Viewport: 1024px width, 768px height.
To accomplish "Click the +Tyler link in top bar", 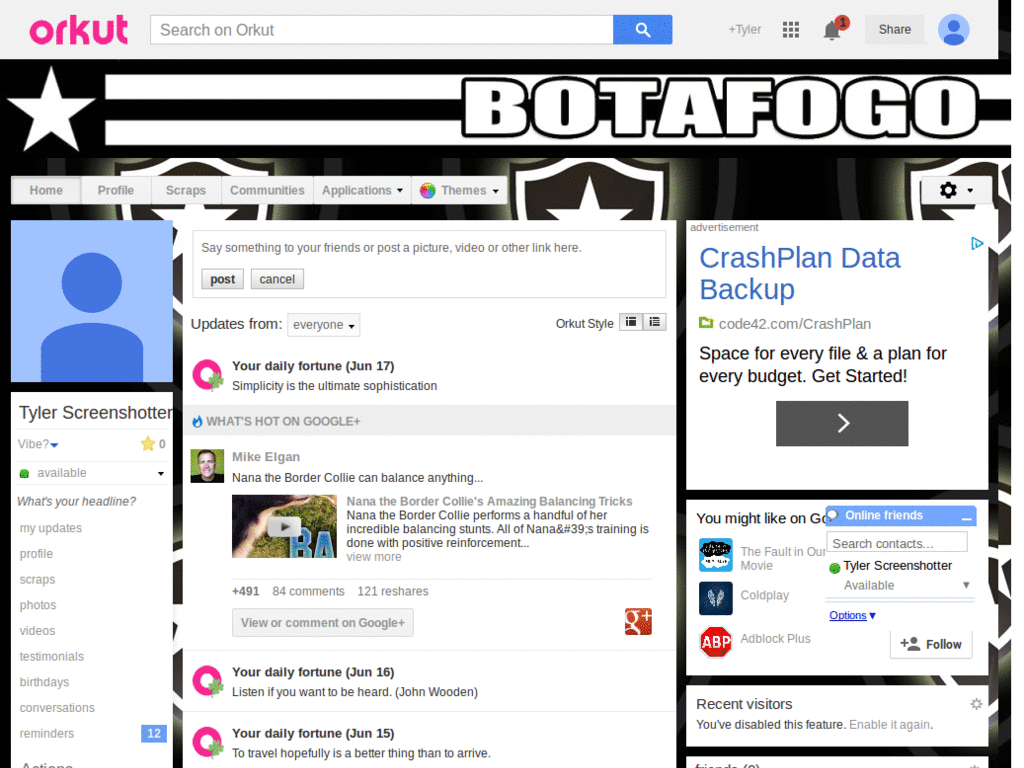I will pos(745,29).
